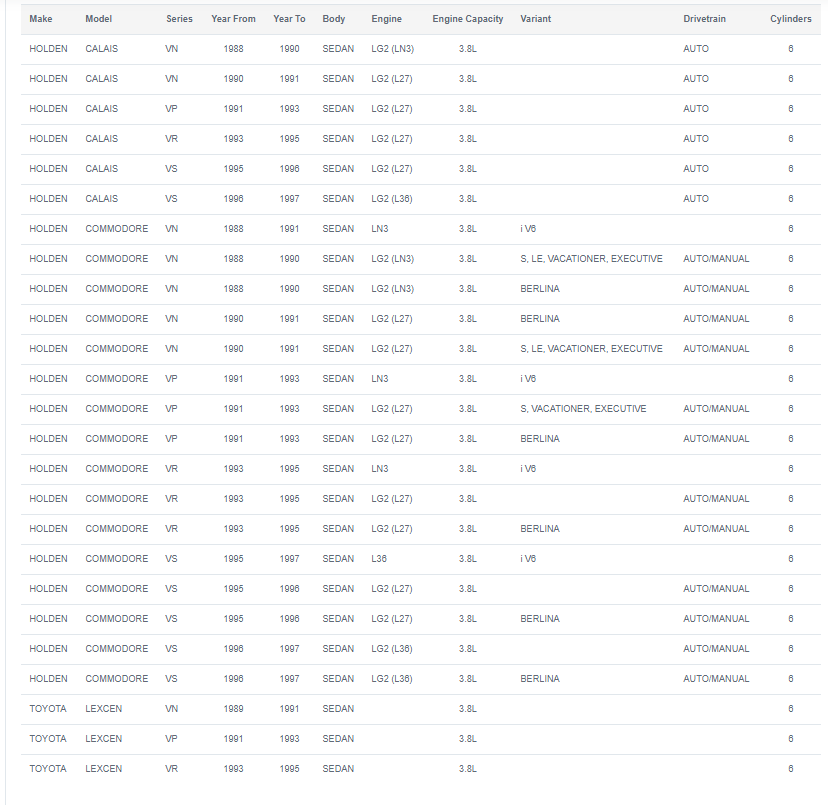Click 1989 Year From in Lexcen VN row
The width and height of the screenshot is (828, 805).
point(233,709)
